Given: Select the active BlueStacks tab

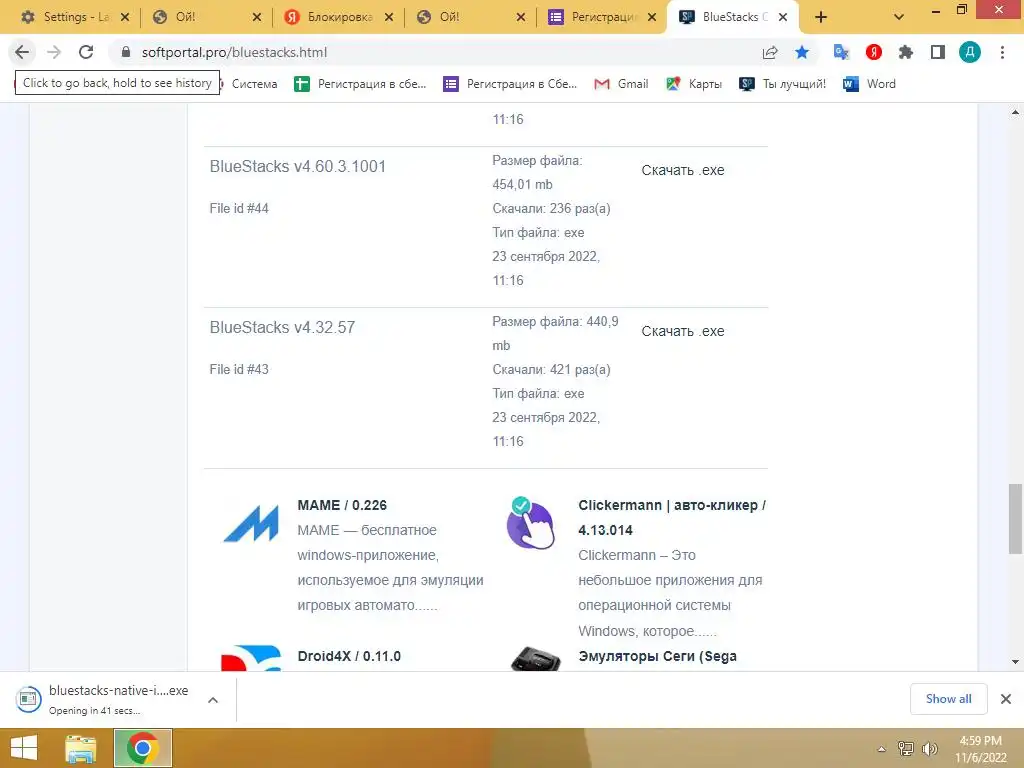Looking at the screenshot, I should point(731,18).
